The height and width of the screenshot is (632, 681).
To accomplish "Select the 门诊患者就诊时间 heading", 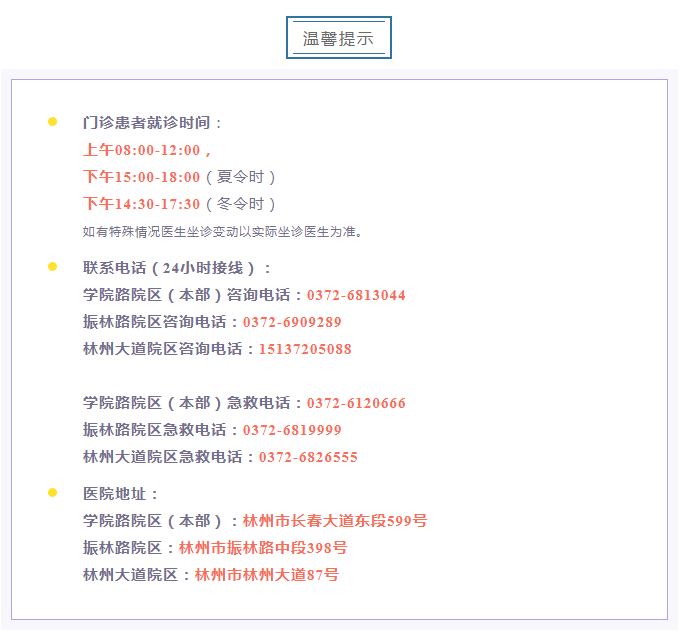I will 152,123.
